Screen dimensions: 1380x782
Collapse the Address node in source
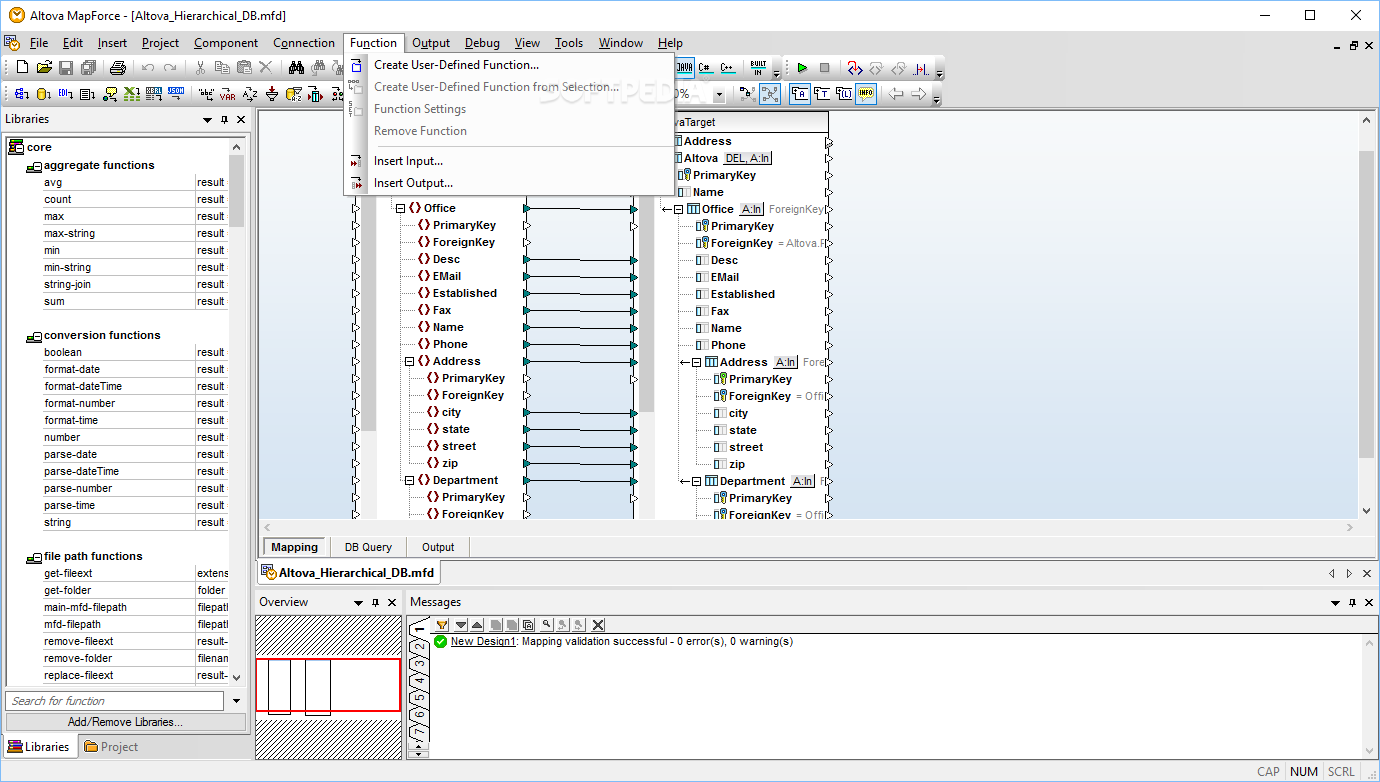click(x=409, y=361)
